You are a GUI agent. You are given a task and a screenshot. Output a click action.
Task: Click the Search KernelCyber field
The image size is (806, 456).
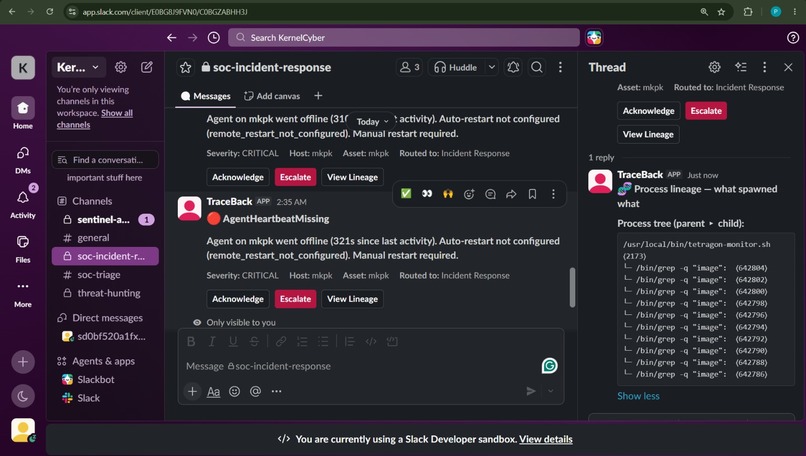click(x=404, y=38)
